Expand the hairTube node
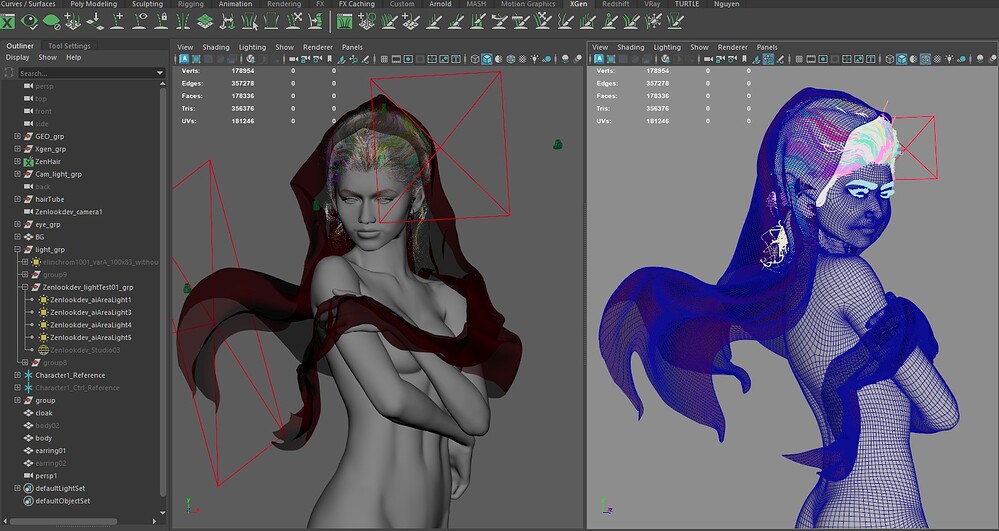The image size is (999, 531). [17, 200]
